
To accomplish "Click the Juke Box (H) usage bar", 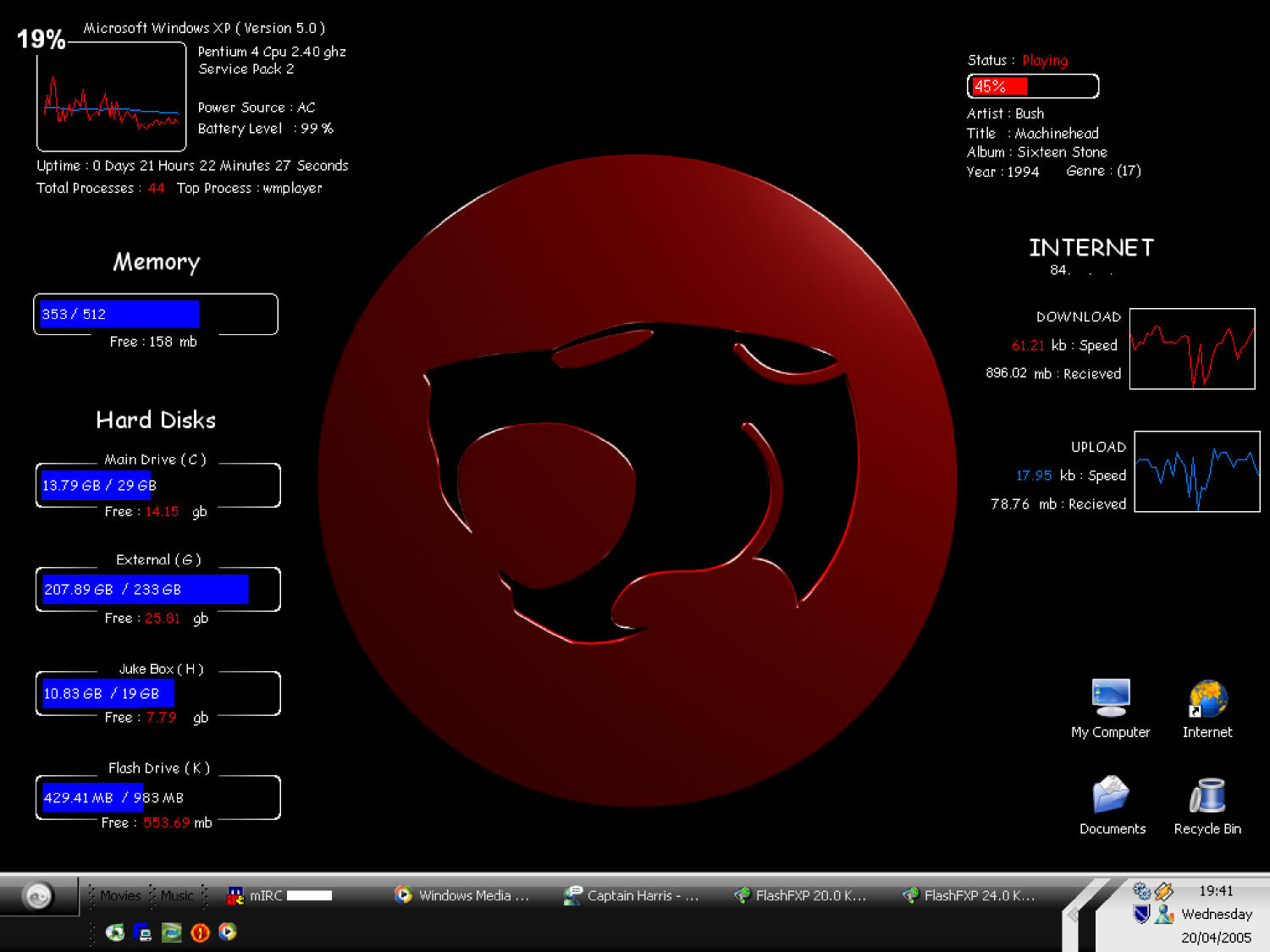I will 157,693.
